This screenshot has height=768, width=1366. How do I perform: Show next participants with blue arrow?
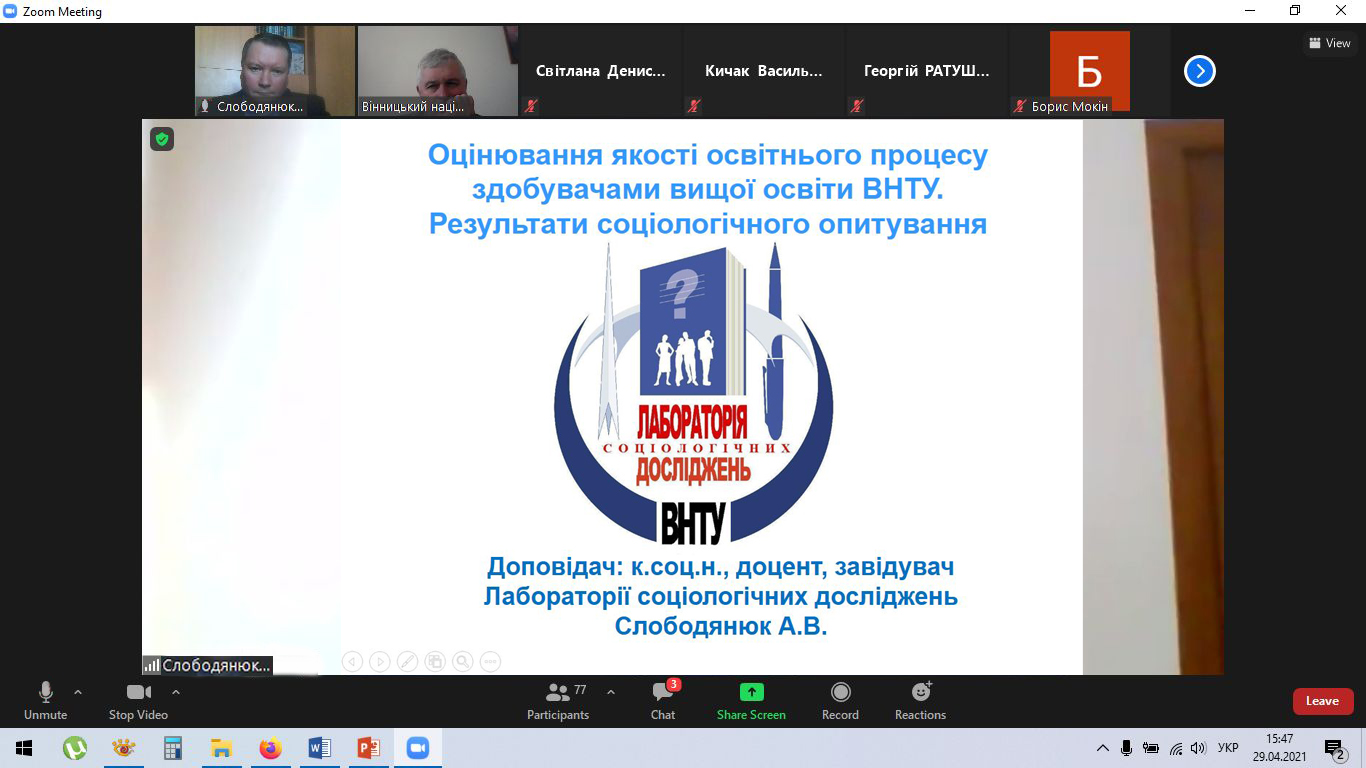point(1200,71)
